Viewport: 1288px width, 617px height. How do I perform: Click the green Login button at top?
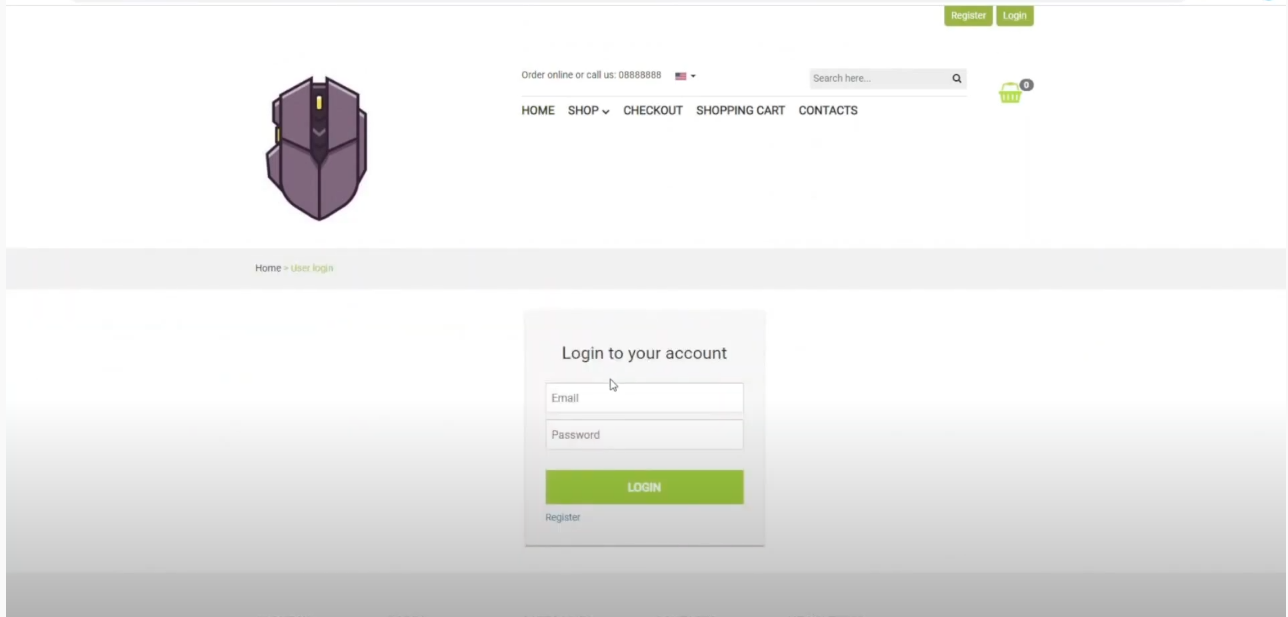(x=1015, y=16)
